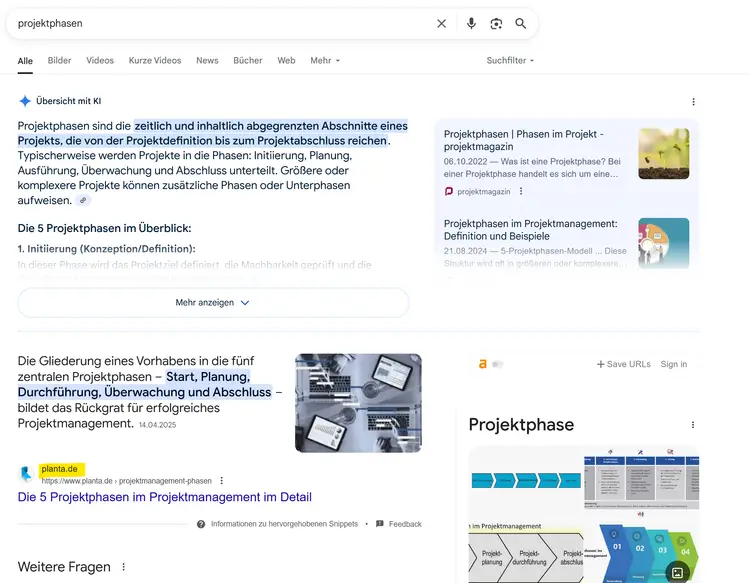Viewport: 750px width, 583px height.
Task: Open projektmagazin article 'Phasen im Projekt'
Action: pos(524,140)
